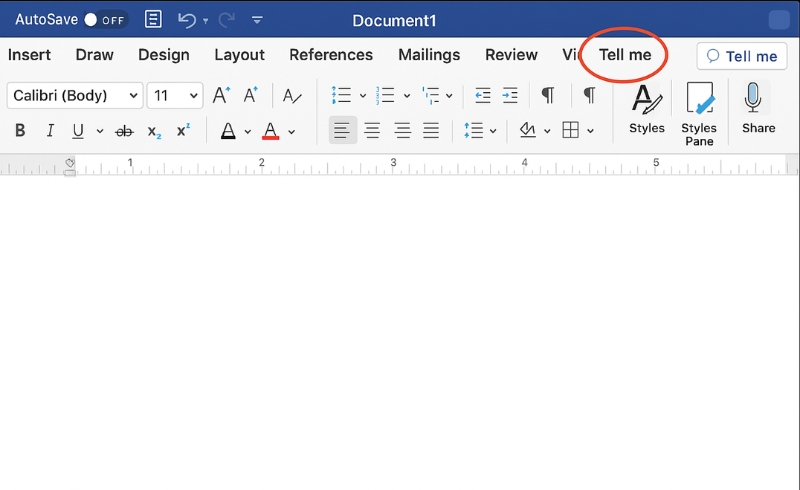Apply text highlight color

(x=228, y=131)
